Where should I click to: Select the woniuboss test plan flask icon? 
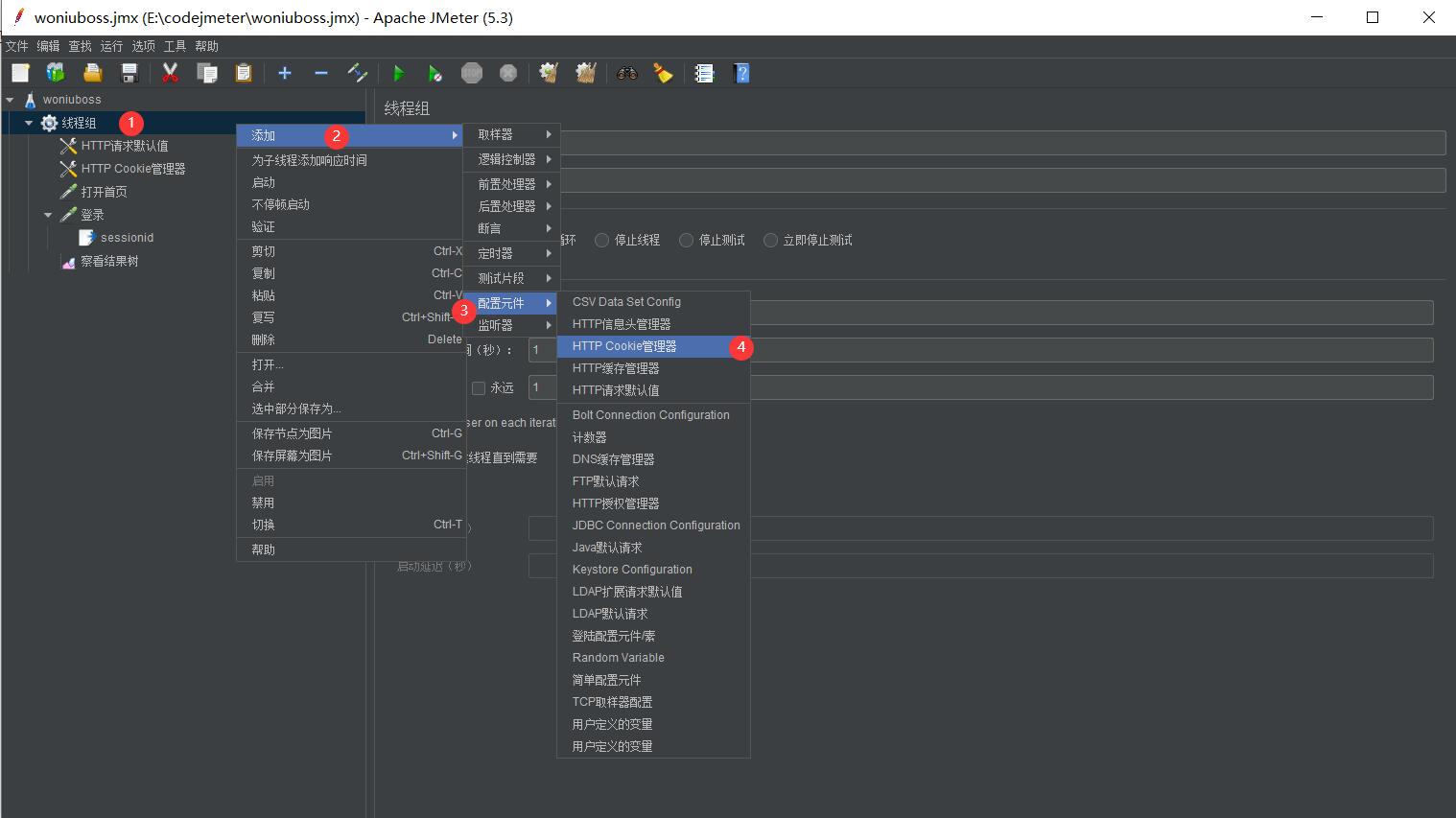(x=30, y=100)
